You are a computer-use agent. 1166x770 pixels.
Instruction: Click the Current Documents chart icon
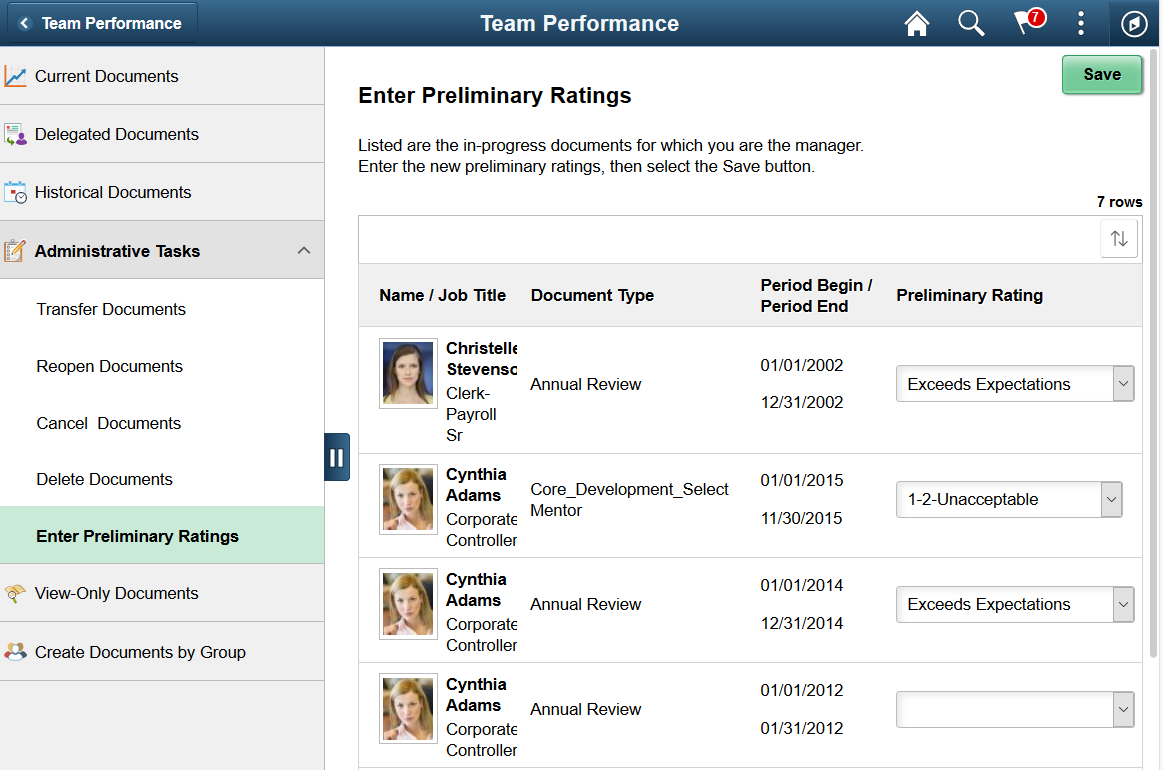pyautogui.click(x=15, y=76)
